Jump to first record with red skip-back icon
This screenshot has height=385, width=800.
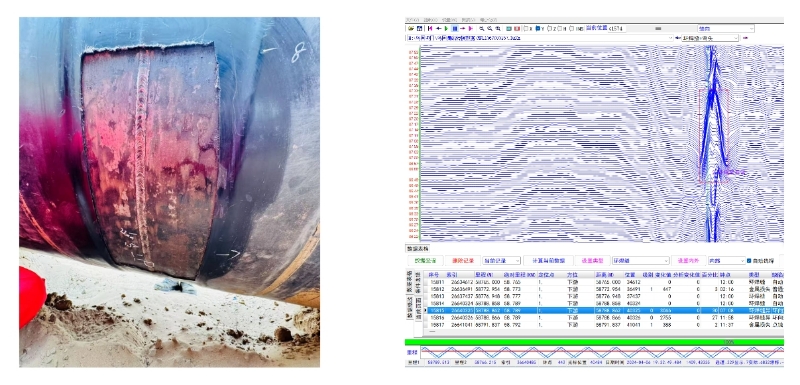tap(430, 29)
